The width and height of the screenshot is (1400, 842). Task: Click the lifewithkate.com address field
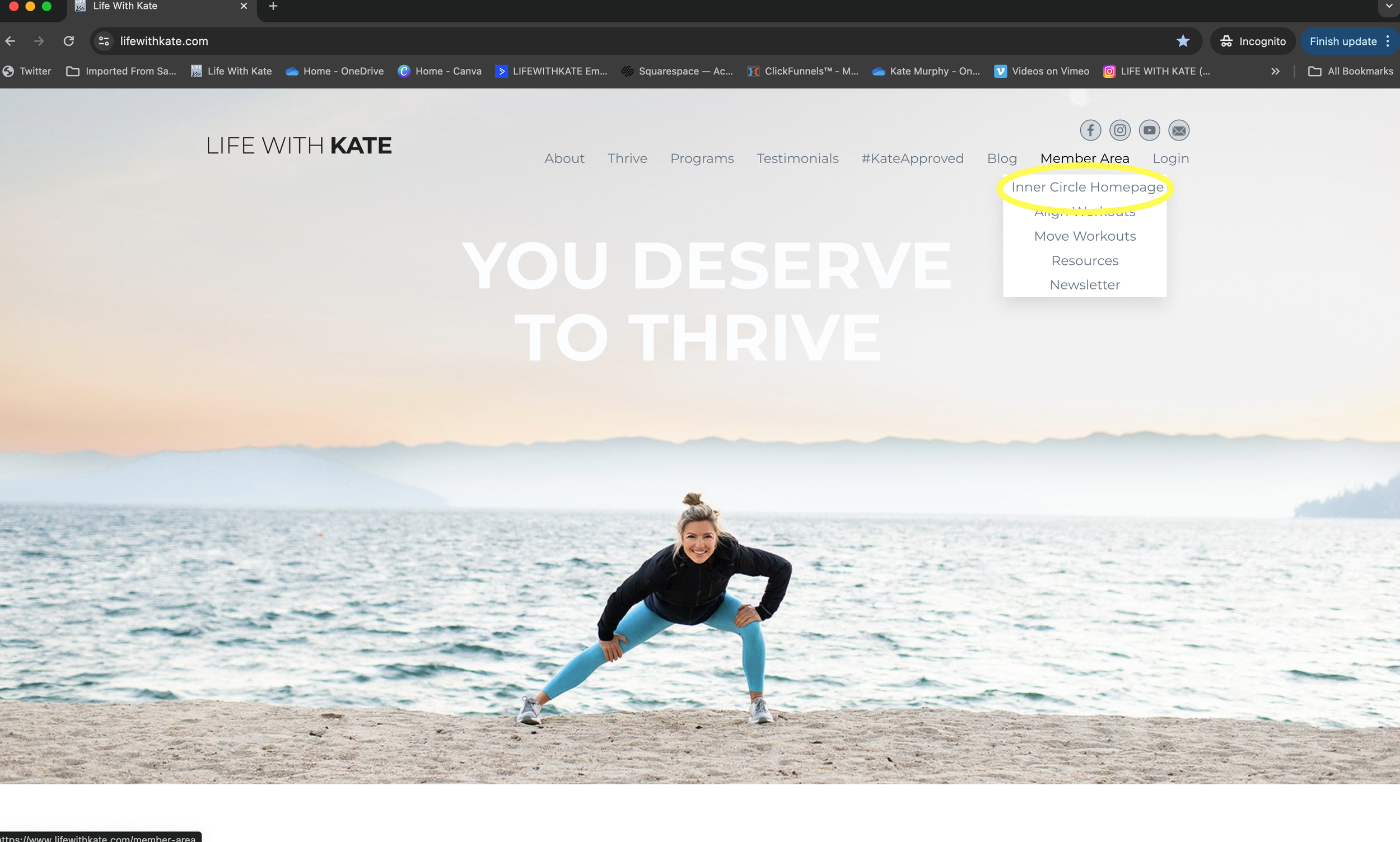[x=164, y=41]
